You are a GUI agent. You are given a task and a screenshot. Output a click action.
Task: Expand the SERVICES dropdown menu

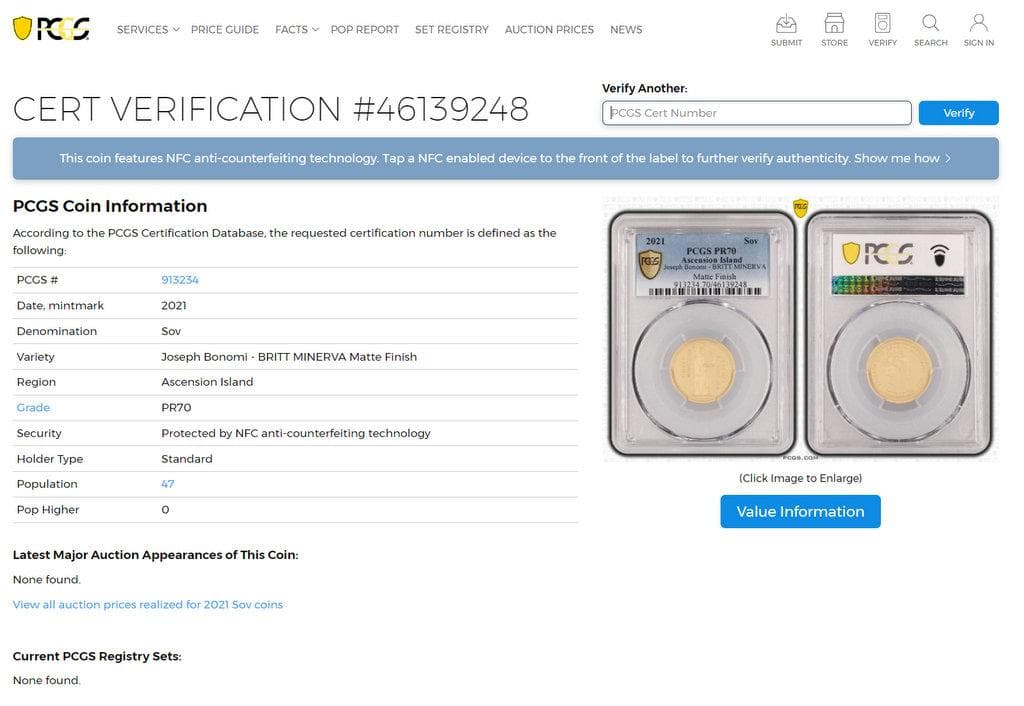(142, 29)
